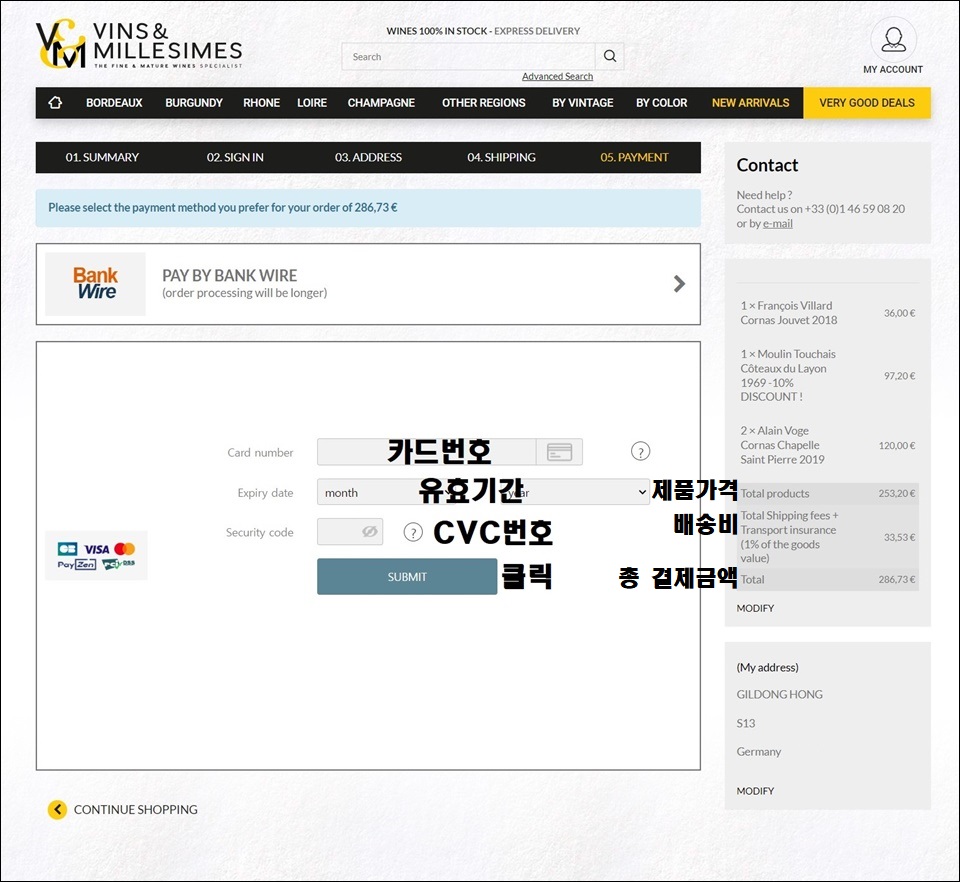Open the Other Regions menu
960x882 pixels.
(484, 103)
